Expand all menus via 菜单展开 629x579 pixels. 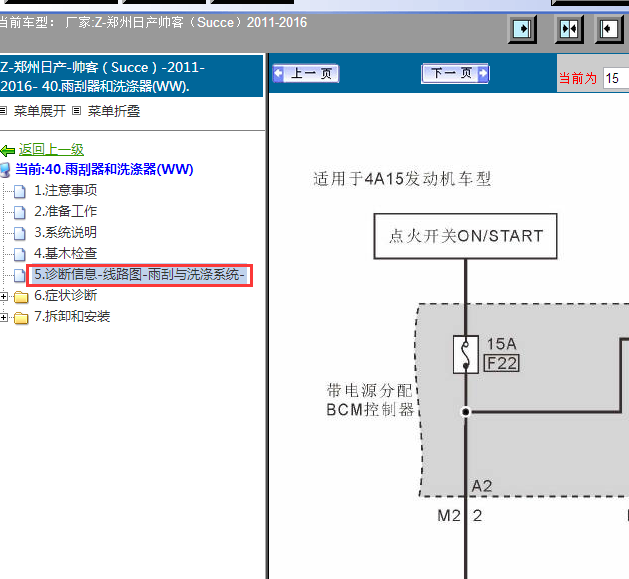point(40,111)
